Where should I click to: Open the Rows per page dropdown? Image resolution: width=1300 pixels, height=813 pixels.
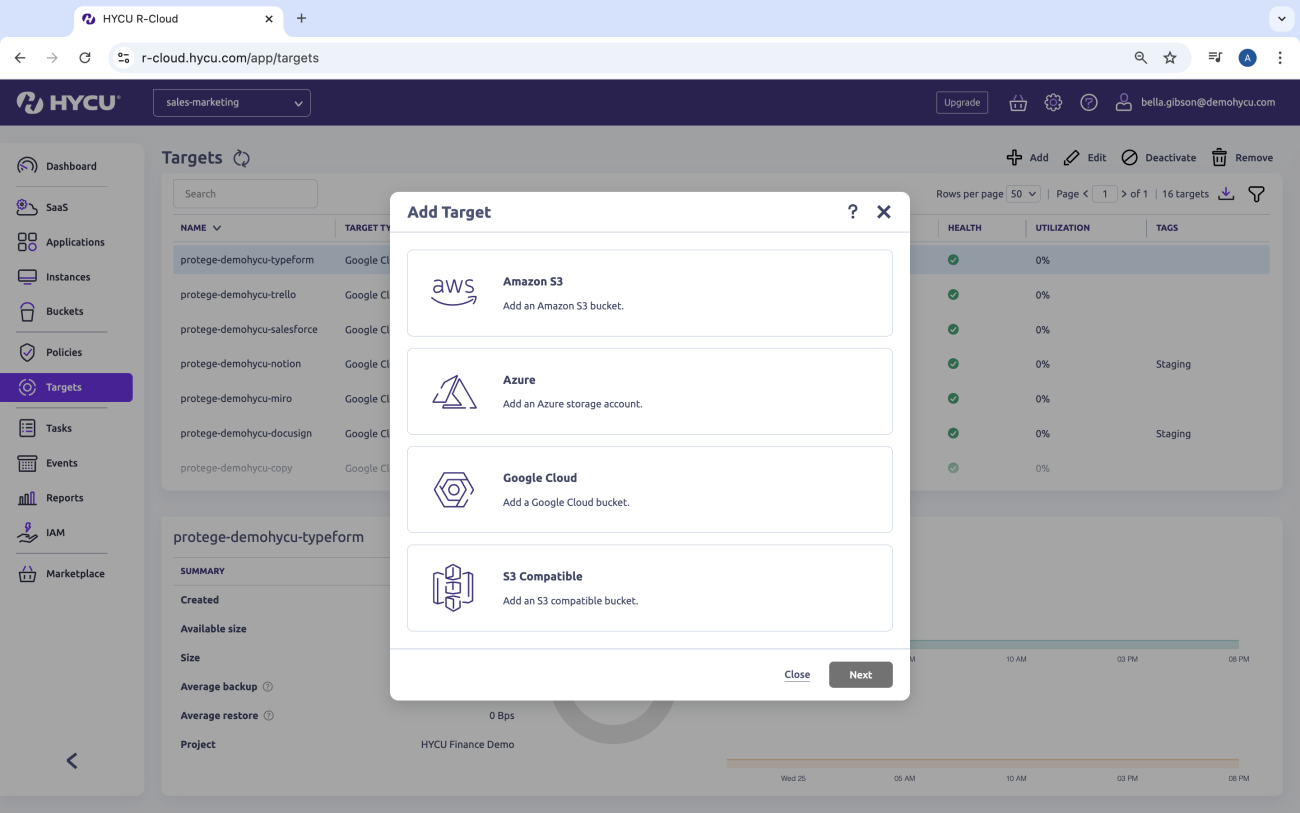click(x=1024, y=194)
